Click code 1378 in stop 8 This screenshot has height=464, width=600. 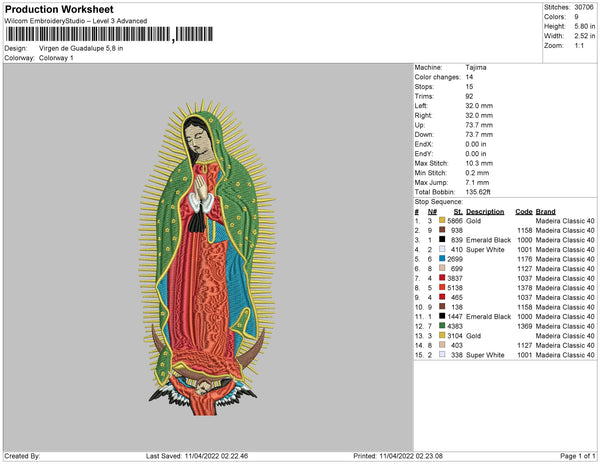click(525, 288)
